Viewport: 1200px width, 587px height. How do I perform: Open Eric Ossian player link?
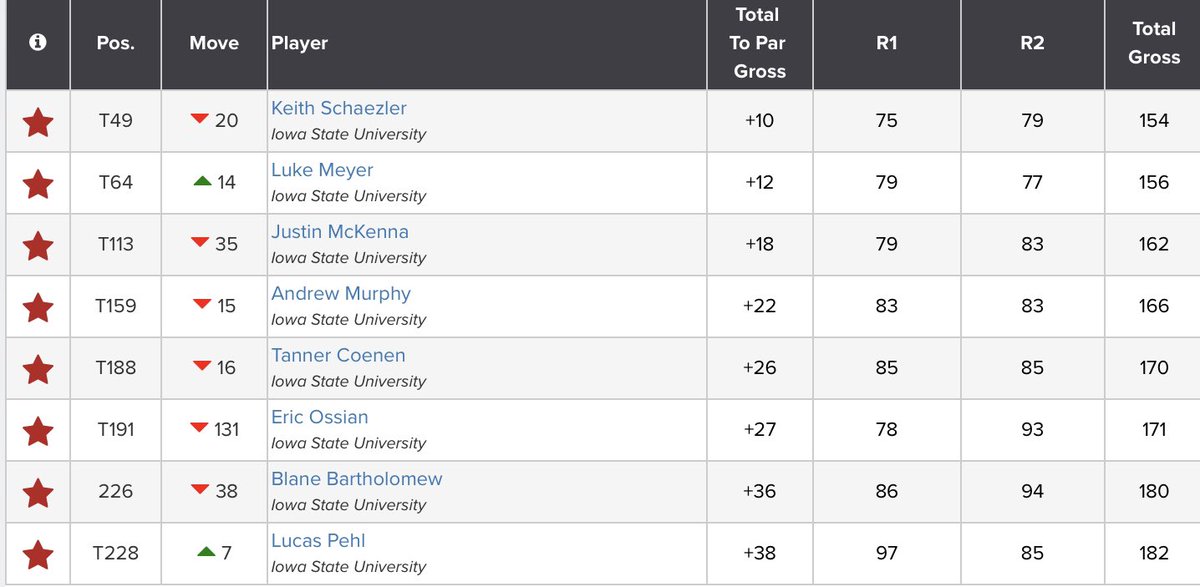coord(320,417)
